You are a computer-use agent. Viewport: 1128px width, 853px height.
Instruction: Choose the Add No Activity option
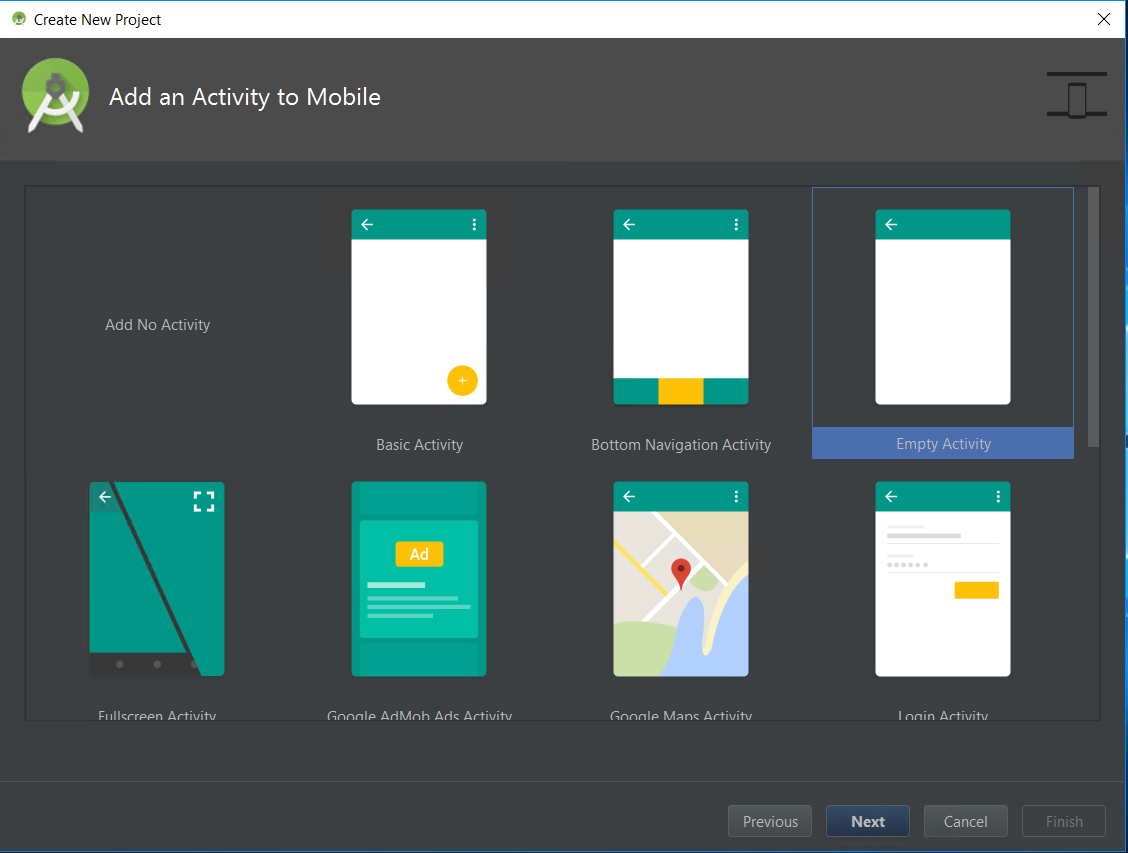click(x=158, y=324)
